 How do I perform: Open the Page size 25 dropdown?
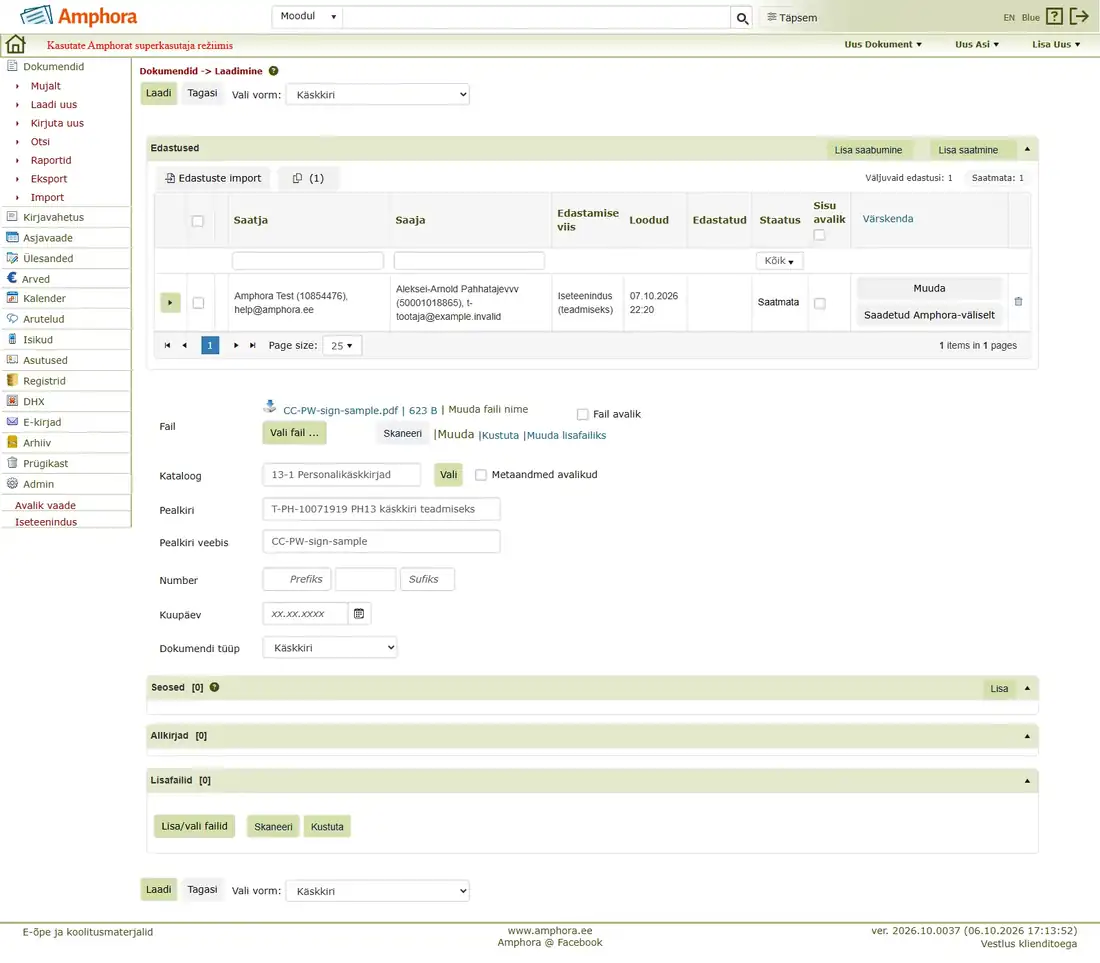coord(342,346)
